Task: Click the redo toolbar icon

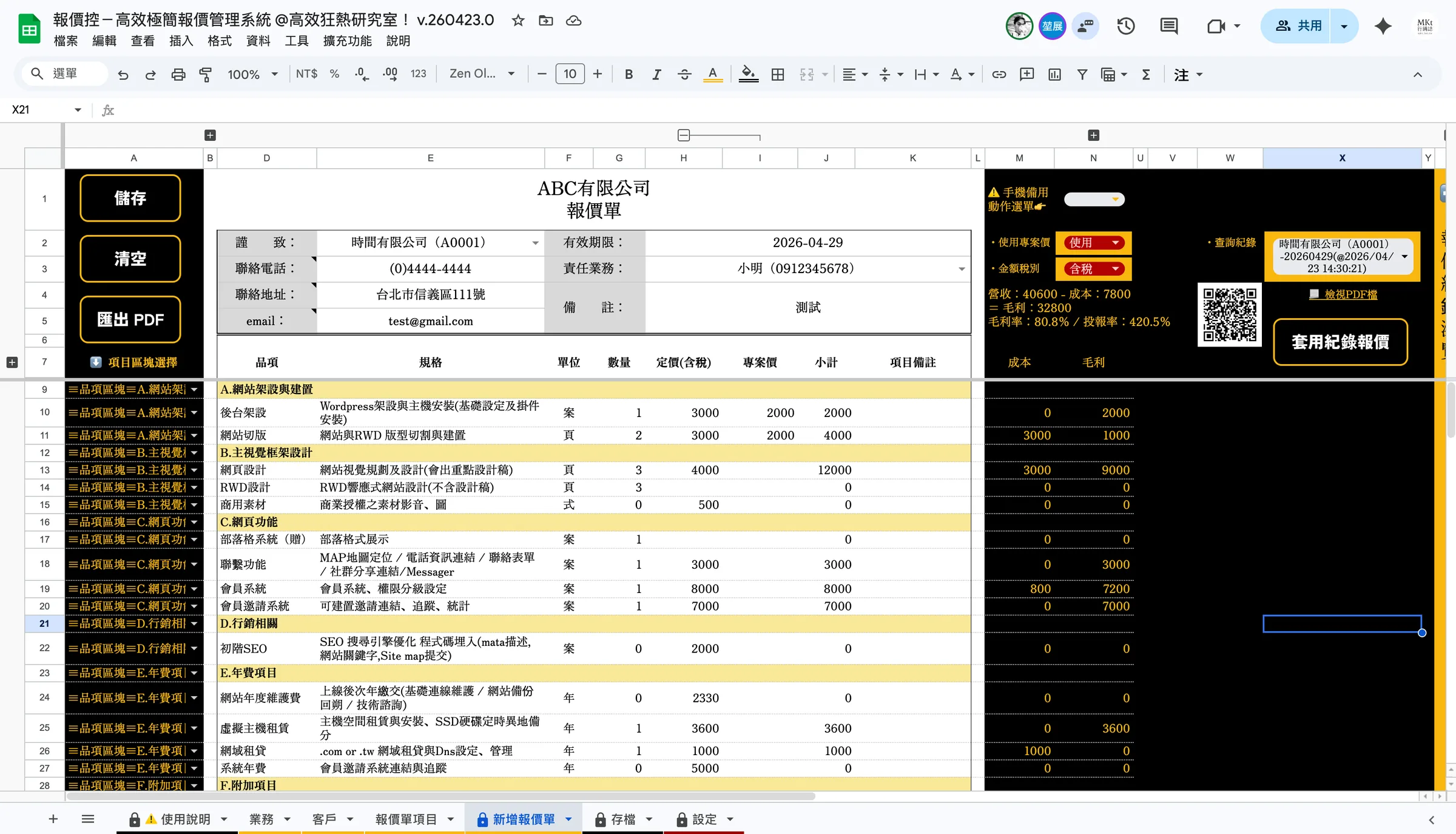Action: [x=150, y=75]
